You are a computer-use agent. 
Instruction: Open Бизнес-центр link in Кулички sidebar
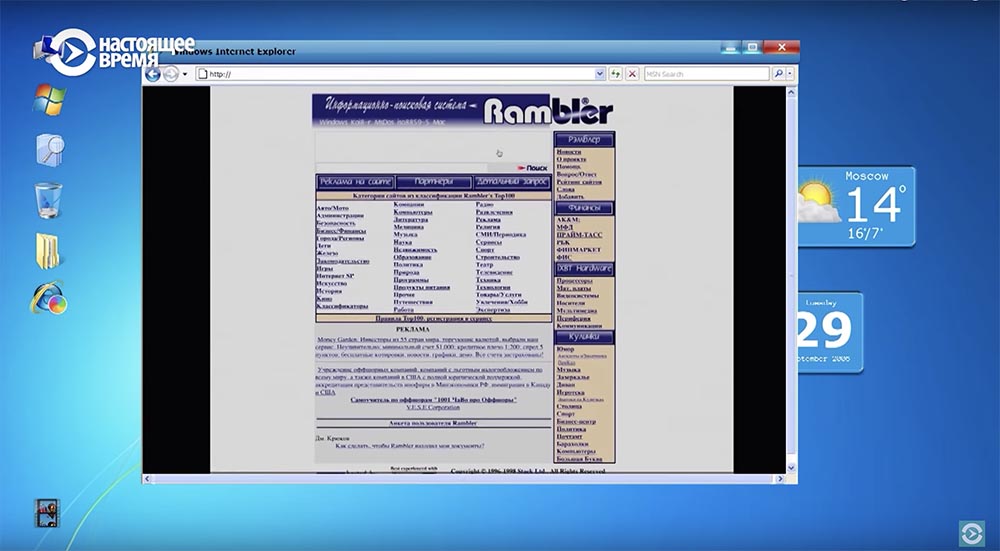576,422
